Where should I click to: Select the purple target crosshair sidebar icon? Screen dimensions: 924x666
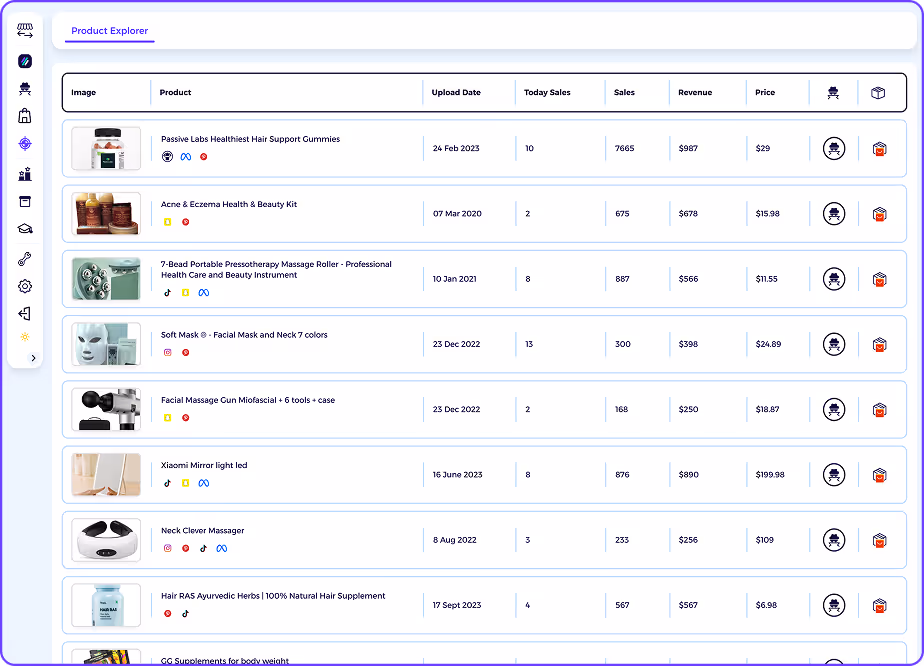pos(25,143)
